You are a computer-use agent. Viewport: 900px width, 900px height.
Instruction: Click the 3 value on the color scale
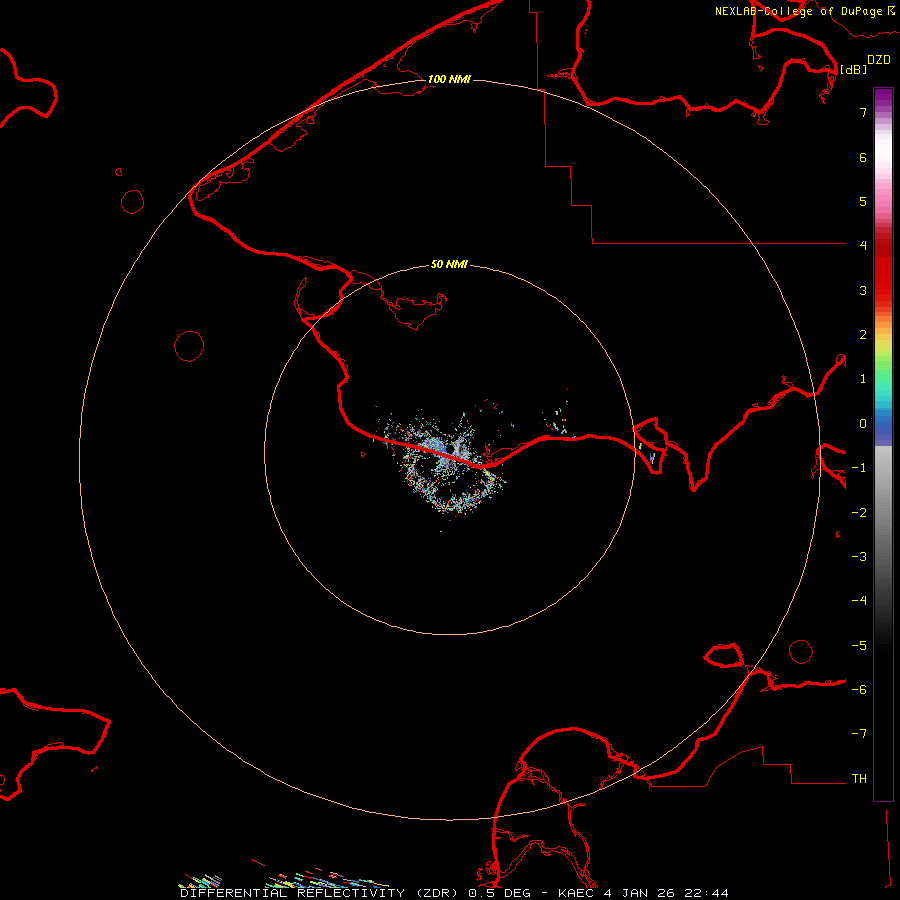863,290
